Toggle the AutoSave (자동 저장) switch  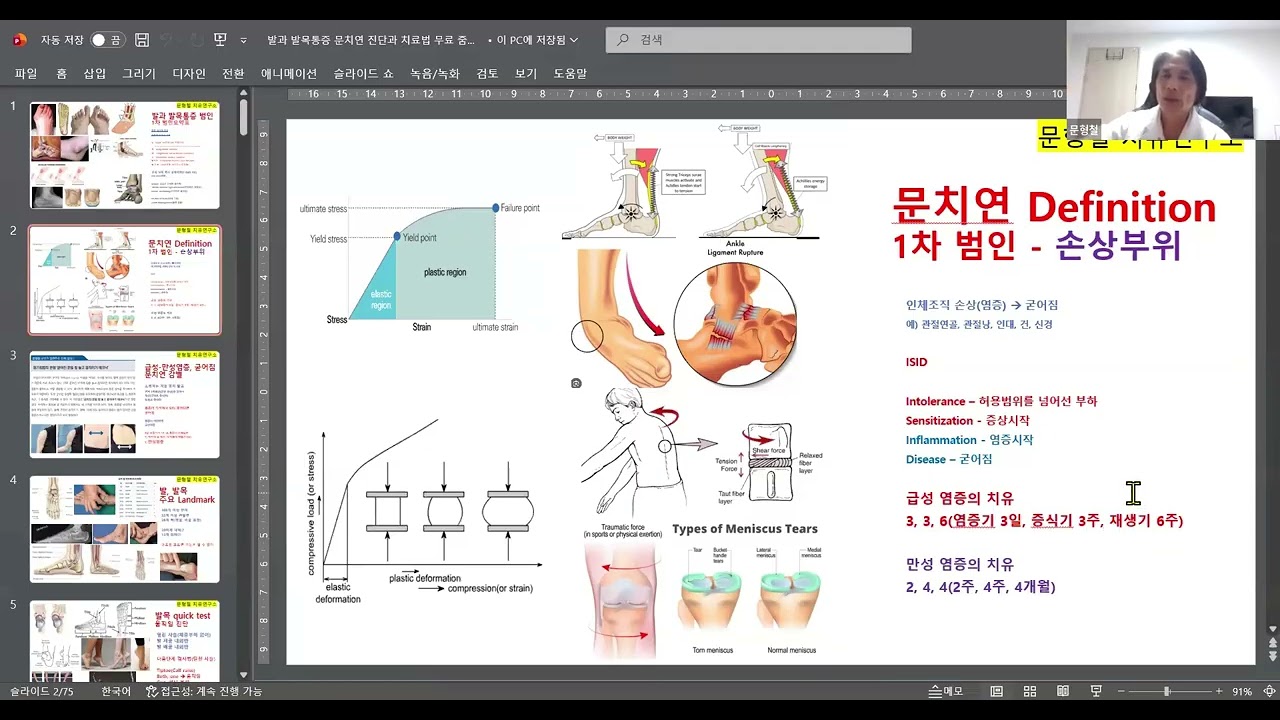coord(106,40)
